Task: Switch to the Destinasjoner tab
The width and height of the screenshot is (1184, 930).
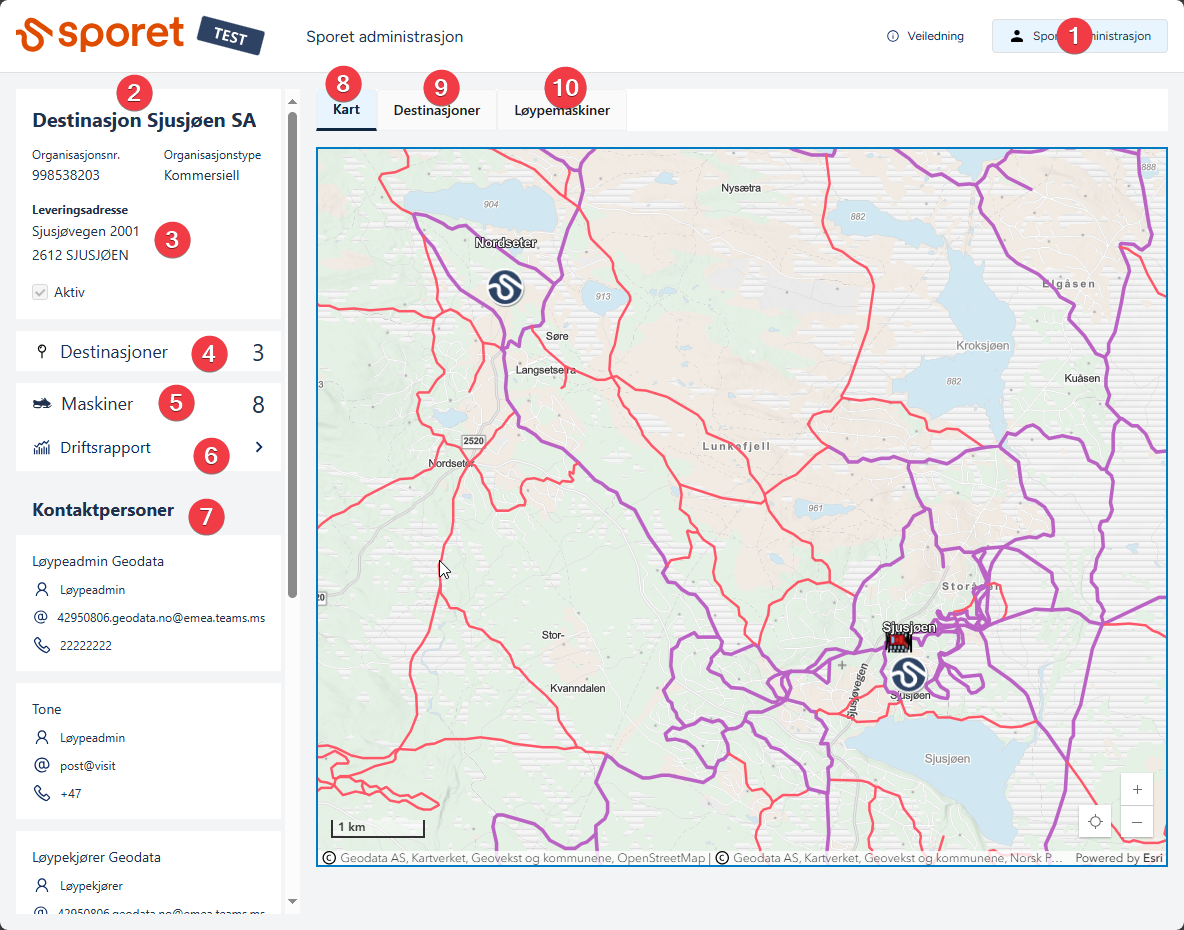Action: (x=436, y=111)
